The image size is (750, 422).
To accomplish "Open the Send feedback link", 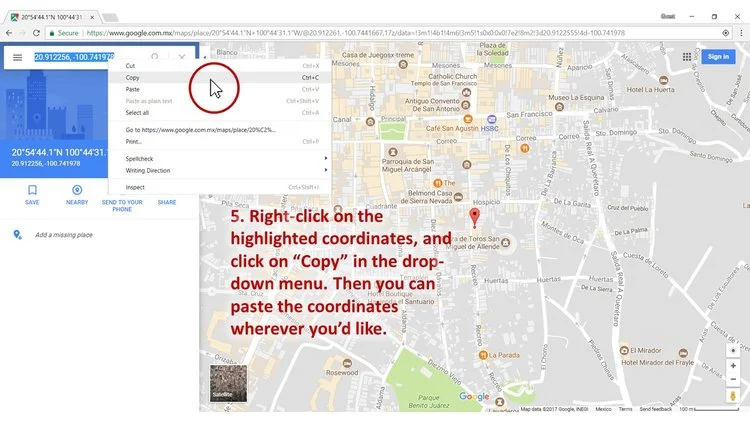I will click(655, 409).
